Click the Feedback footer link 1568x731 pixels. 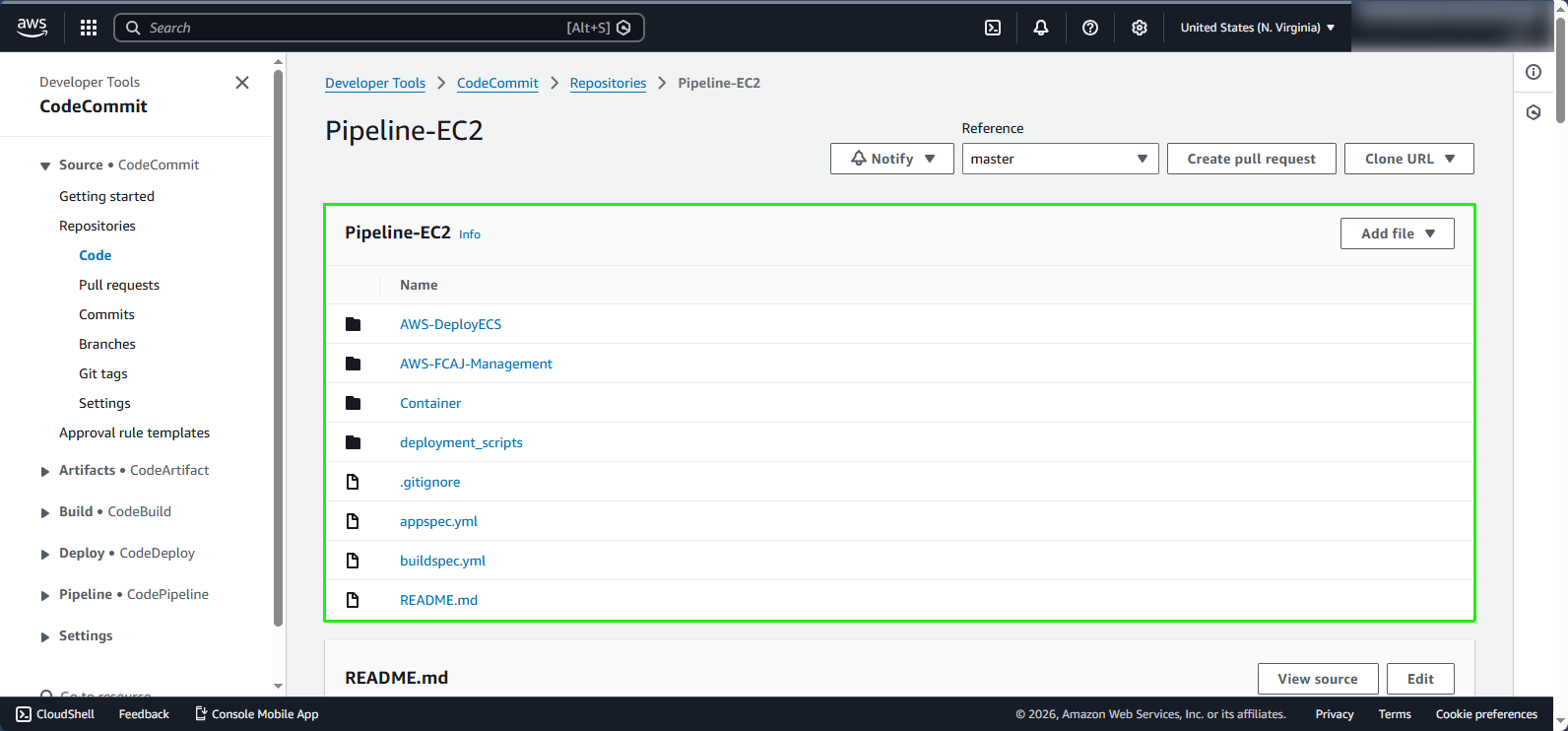coord(144,714)
